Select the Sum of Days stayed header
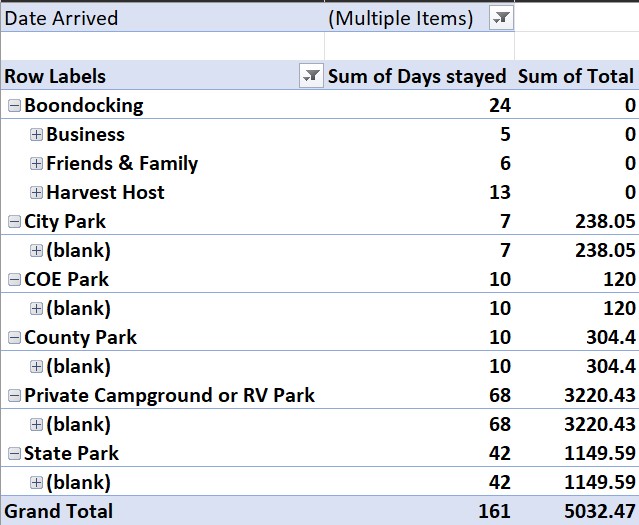639x525 pixels. click(417, 76)
